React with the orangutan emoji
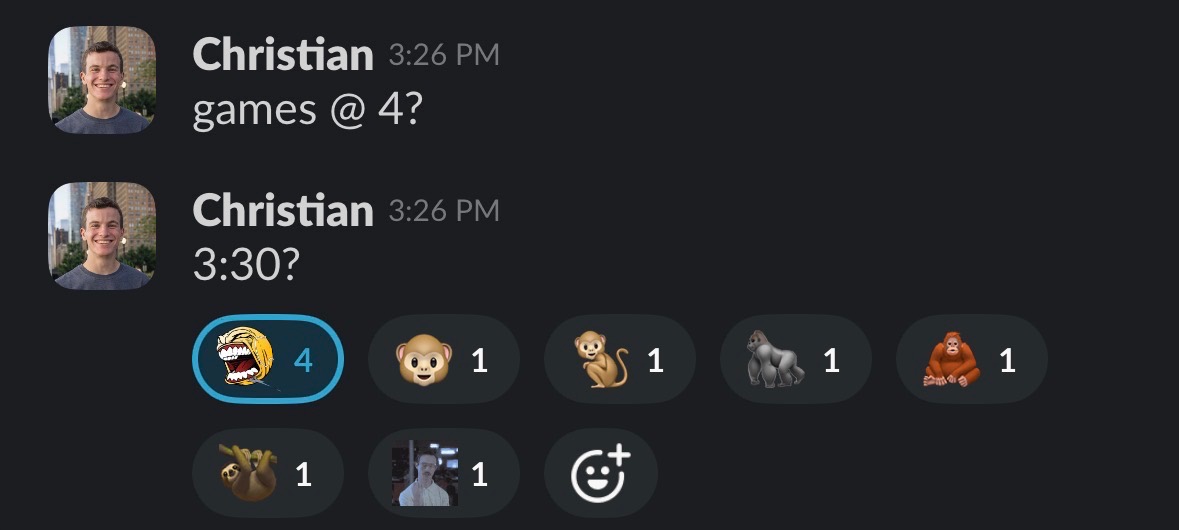This screenshot has width=1179, height=530. coord(971,359)
